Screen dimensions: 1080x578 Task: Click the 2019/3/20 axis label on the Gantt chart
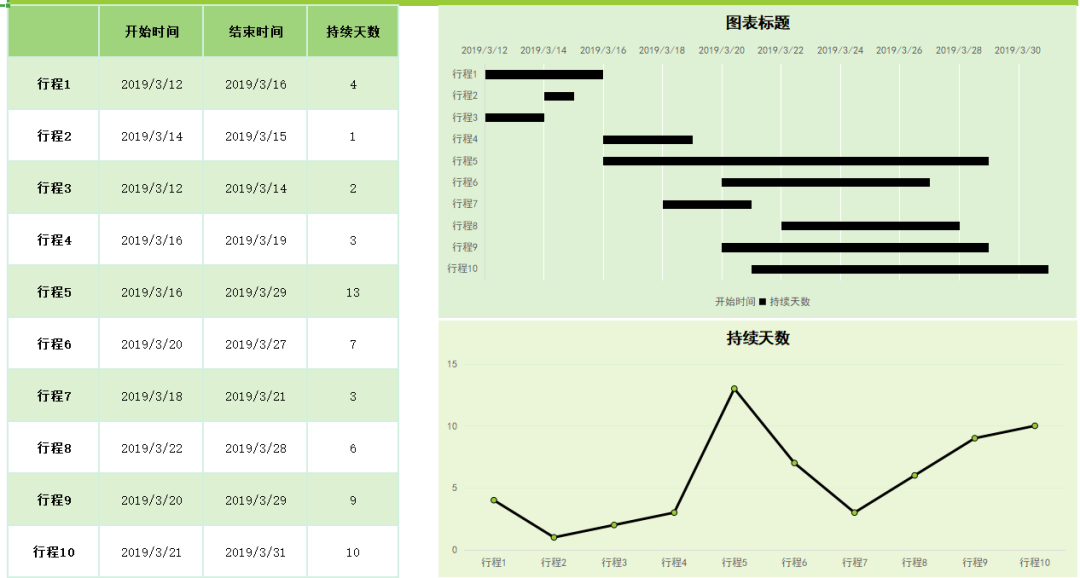[x=721, y=50]
